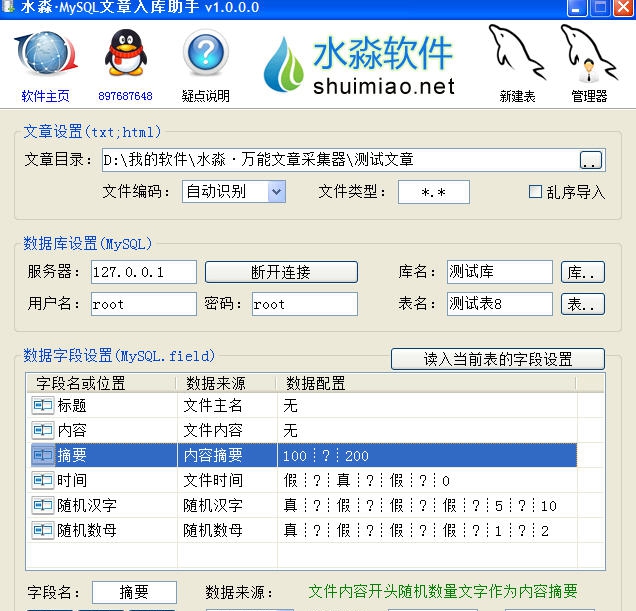Click the 数据来源 column header
Screen dimensions: 636x611
pos(226,383)
